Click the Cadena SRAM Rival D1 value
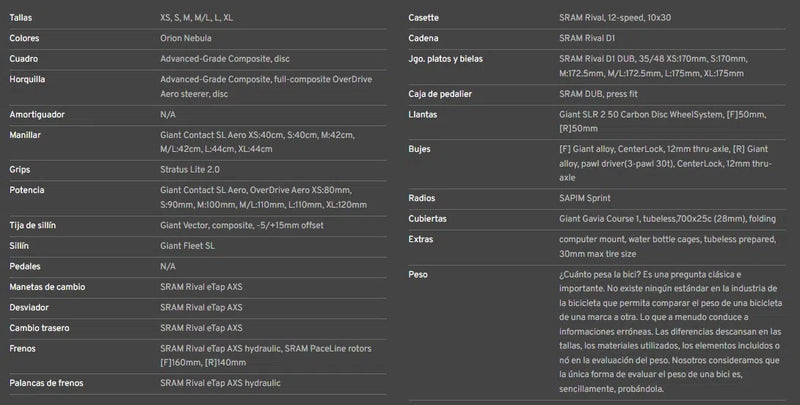This screenshot has width=800, height=405. (587, 38)
